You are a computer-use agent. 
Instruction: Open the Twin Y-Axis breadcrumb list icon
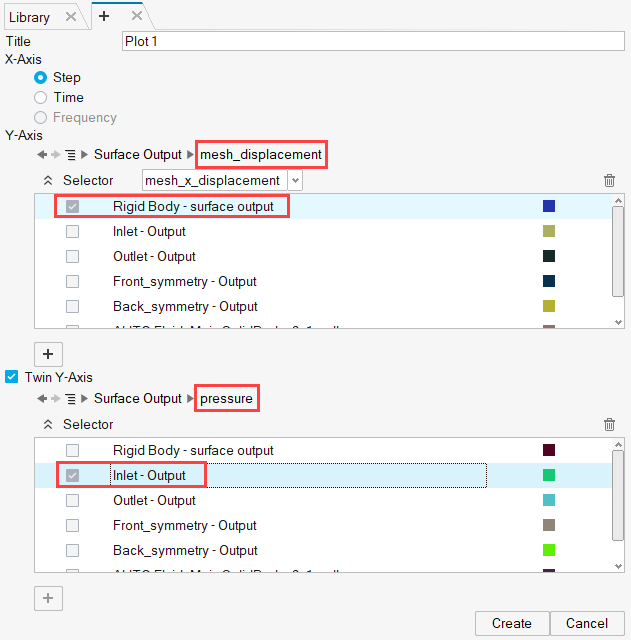(70, 399)
